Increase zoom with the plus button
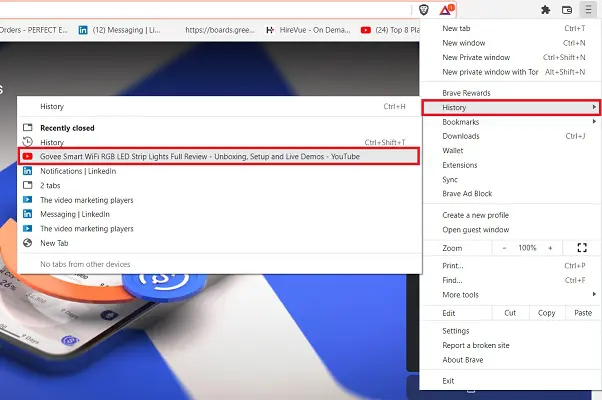602x400 pixels. point(550,248)
